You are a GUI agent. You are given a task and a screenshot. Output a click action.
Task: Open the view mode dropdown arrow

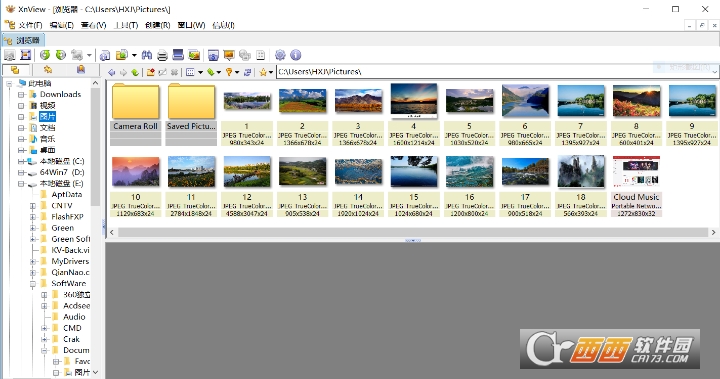point(200,72)
